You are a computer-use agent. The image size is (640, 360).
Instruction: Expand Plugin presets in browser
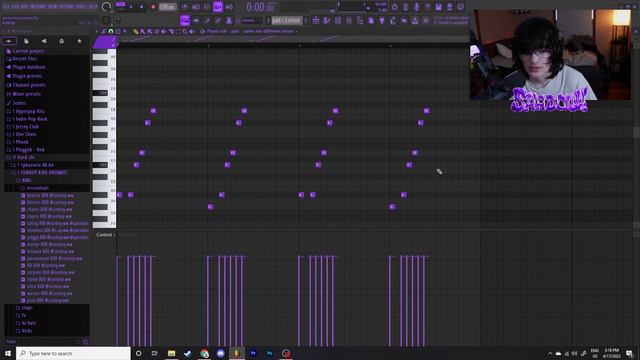(24, 76)
